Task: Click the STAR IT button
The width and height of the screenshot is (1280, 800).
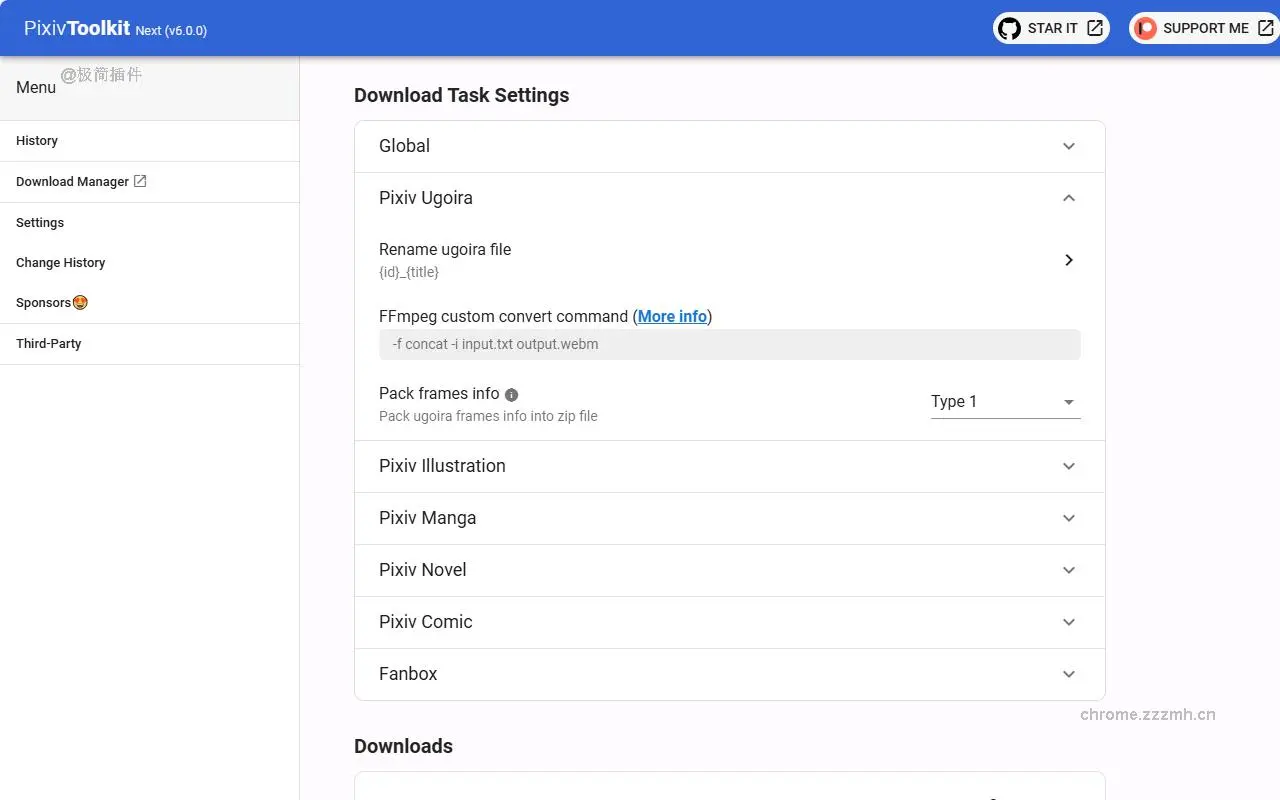Action: tap(1051, 28)
